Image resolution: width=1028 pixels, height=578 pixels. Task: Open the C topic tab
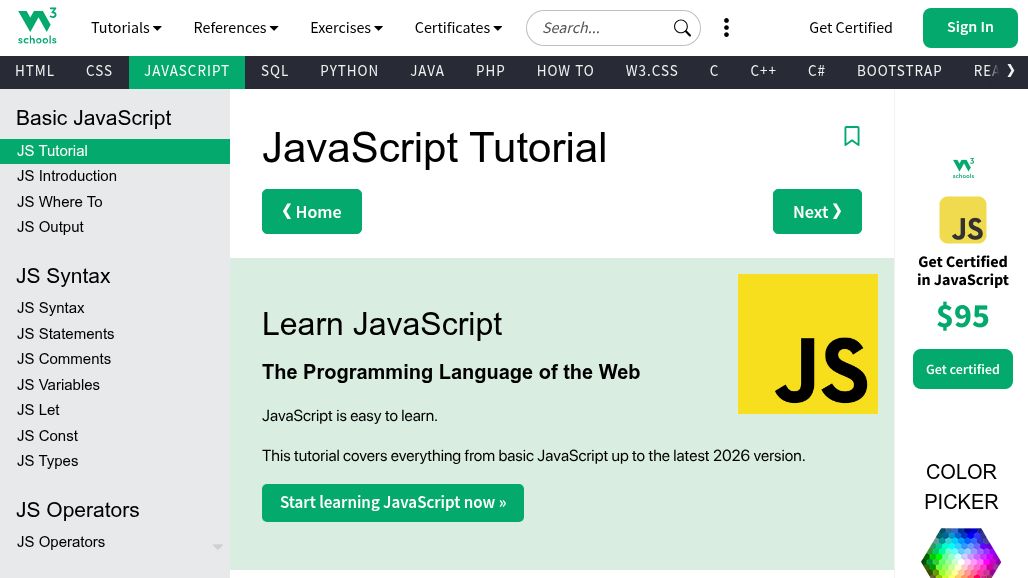[714, 71]
